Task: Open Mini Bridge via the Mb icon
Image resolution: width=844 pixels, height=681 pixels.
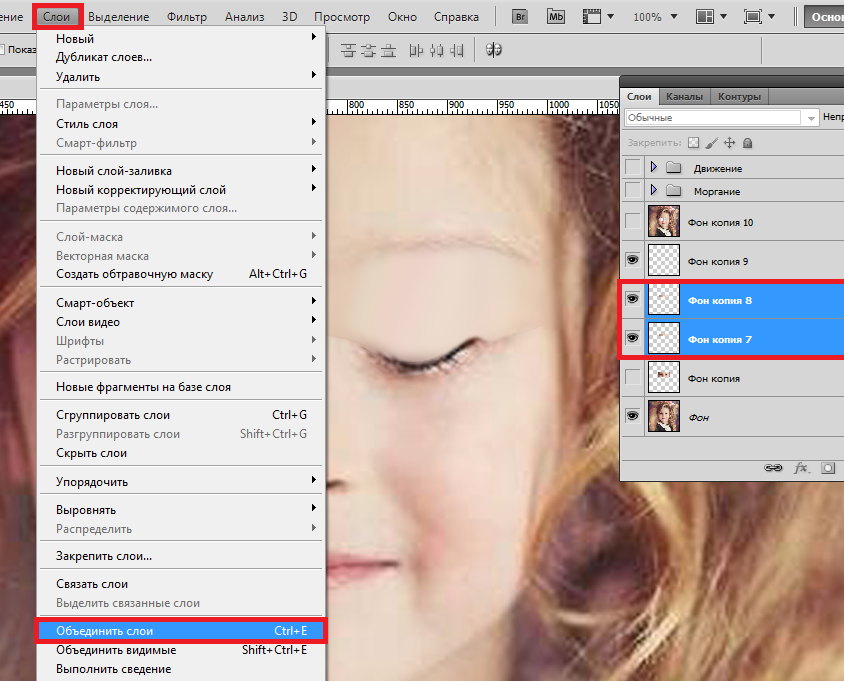Action: click(x=555, y=17)
